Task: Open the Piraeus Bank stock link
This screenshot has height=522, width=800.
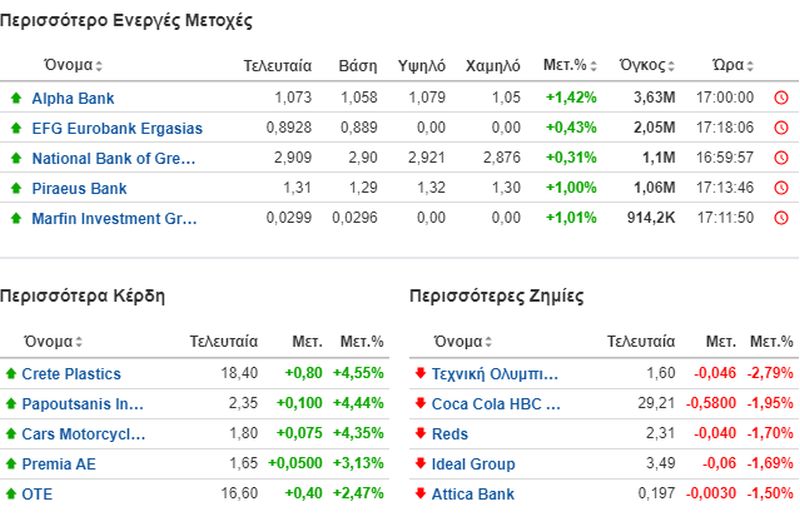Action: [79, 188]
